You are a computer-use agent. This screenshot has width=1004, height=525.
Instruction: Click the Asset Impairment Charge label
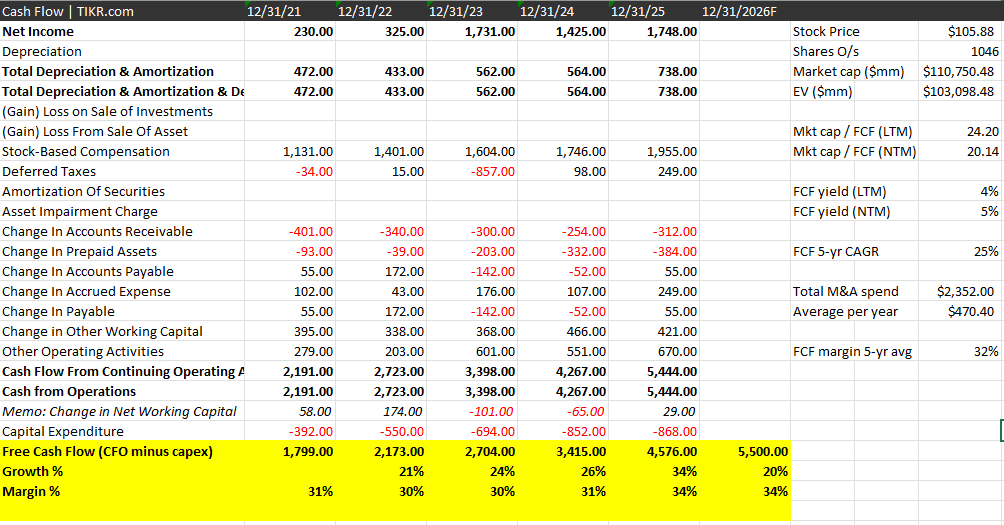pyautogui.click(x=79, y=211)
